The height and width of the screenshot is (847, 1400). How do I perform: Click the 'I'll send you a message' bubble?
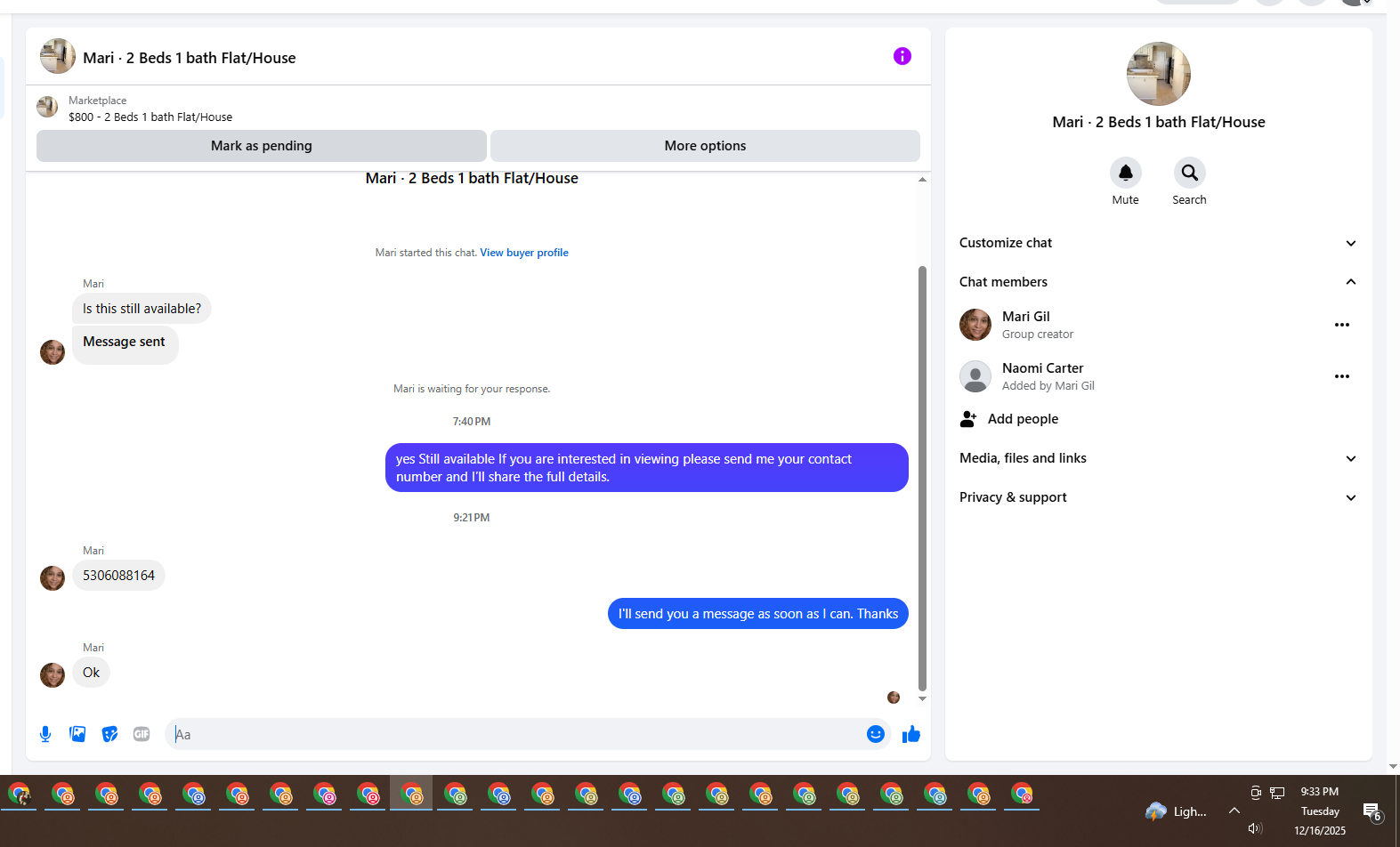(757, 614)
